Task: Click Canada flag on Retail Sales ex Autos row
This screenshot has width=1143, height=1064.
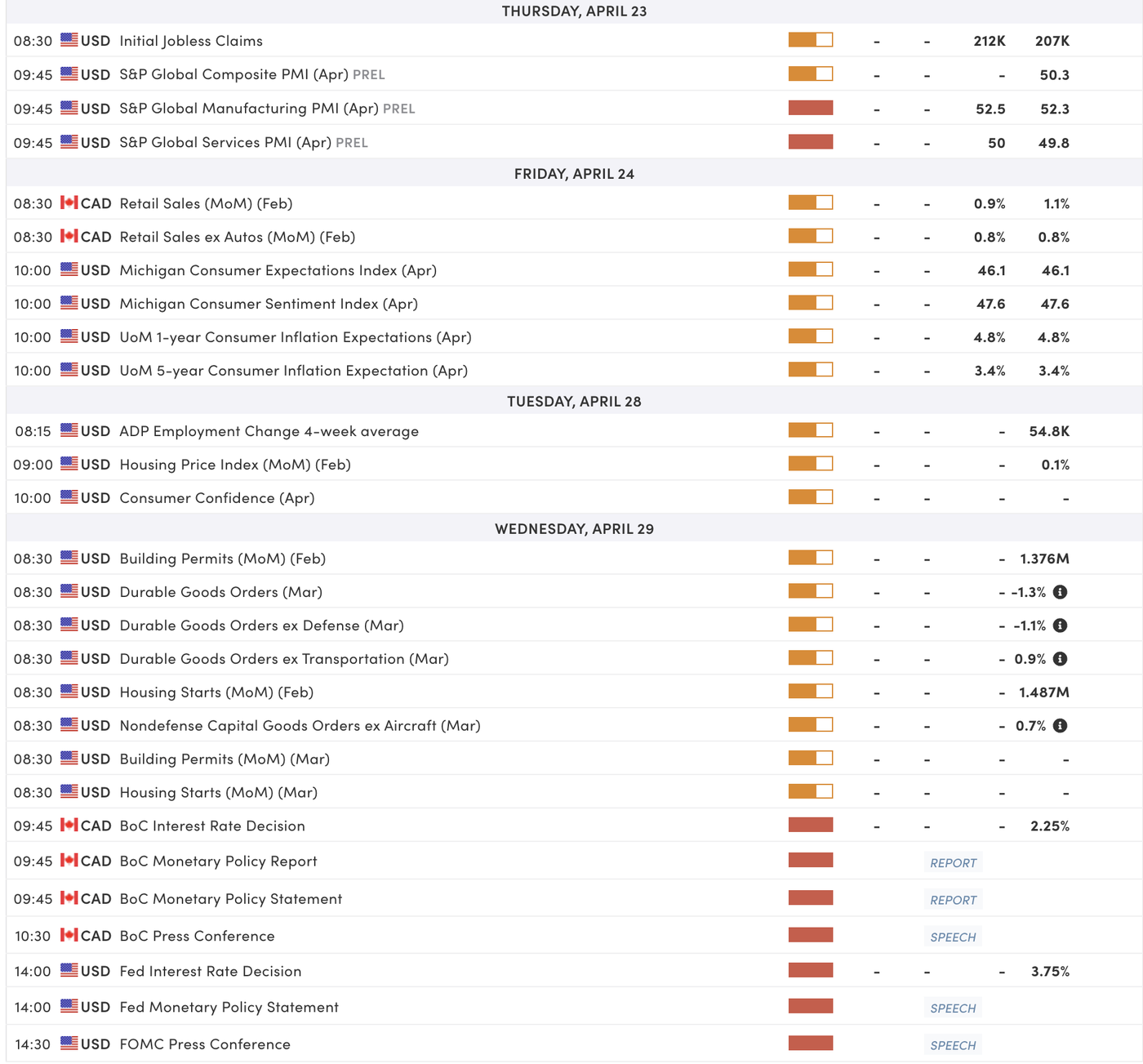Action: coord(69,236)
